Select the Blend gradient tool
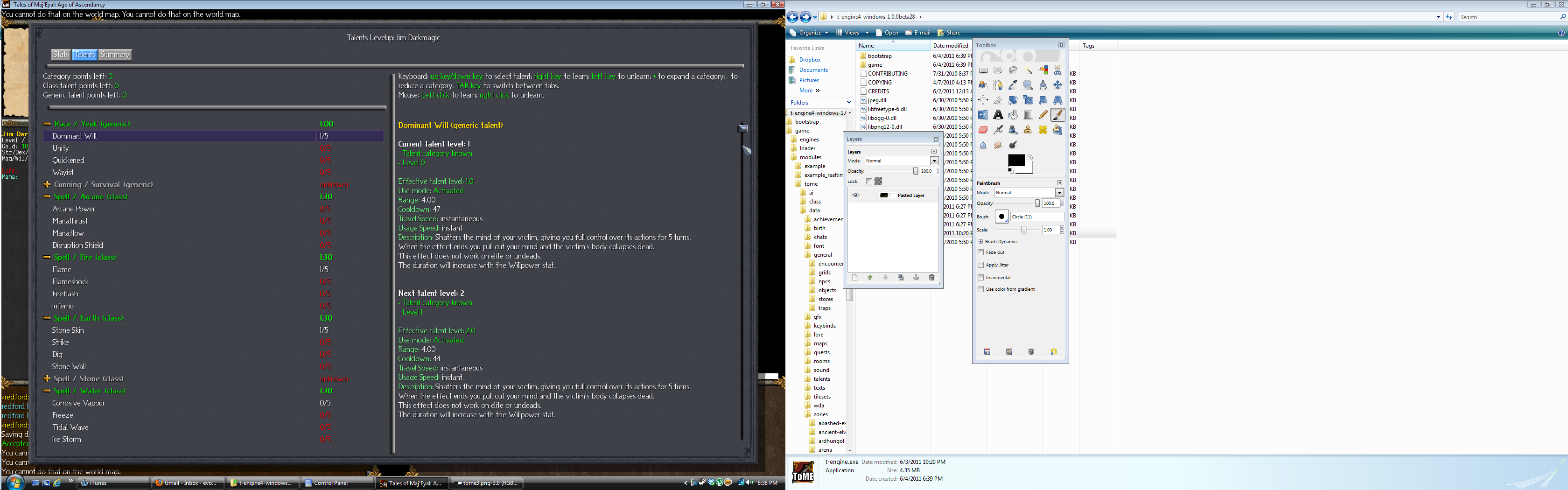This screenshot has width=1568, height=490. pyautogui.click(x=1028, y=114)
